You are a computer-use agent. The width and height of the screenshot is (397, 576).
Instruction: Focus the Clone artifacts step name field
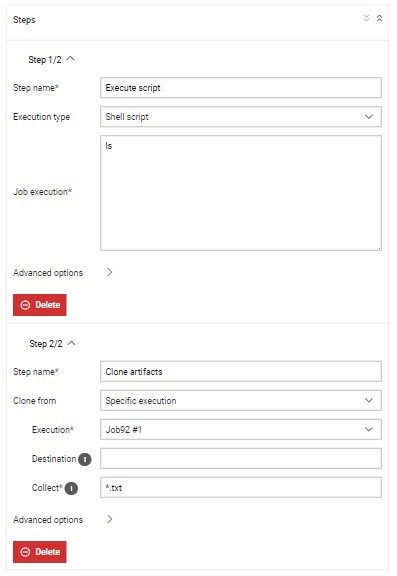[241, 371]
